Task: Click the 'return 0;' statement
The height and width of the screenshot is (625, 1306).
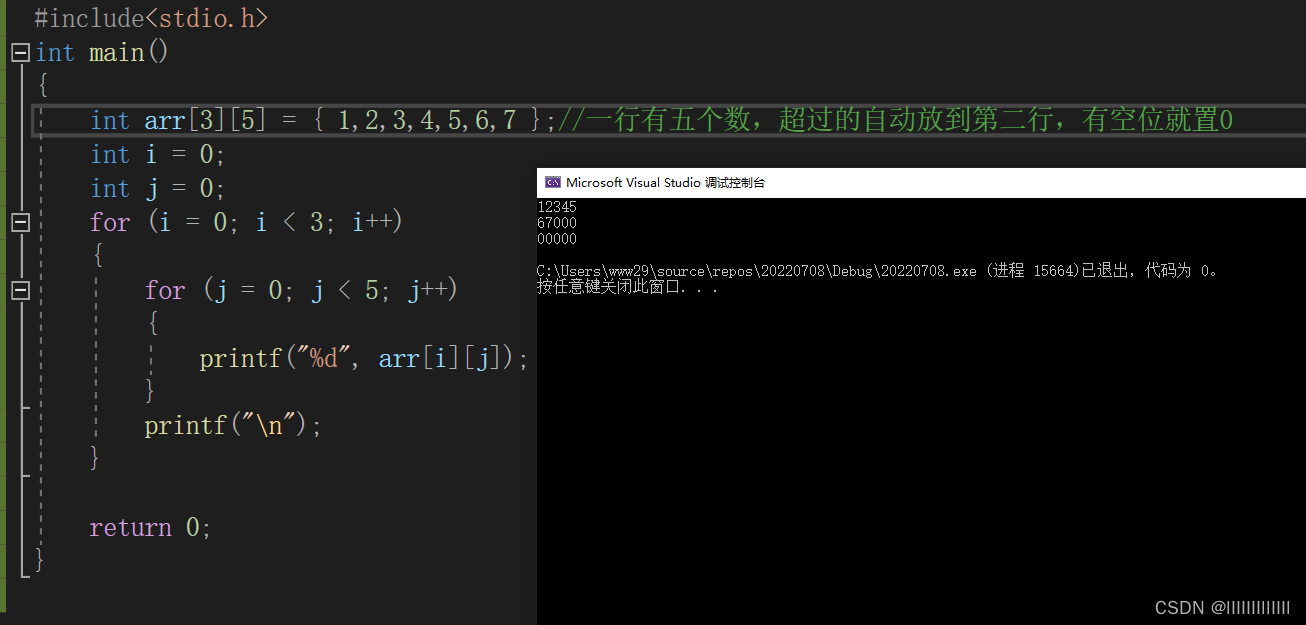Action: (x=151, y=528)
